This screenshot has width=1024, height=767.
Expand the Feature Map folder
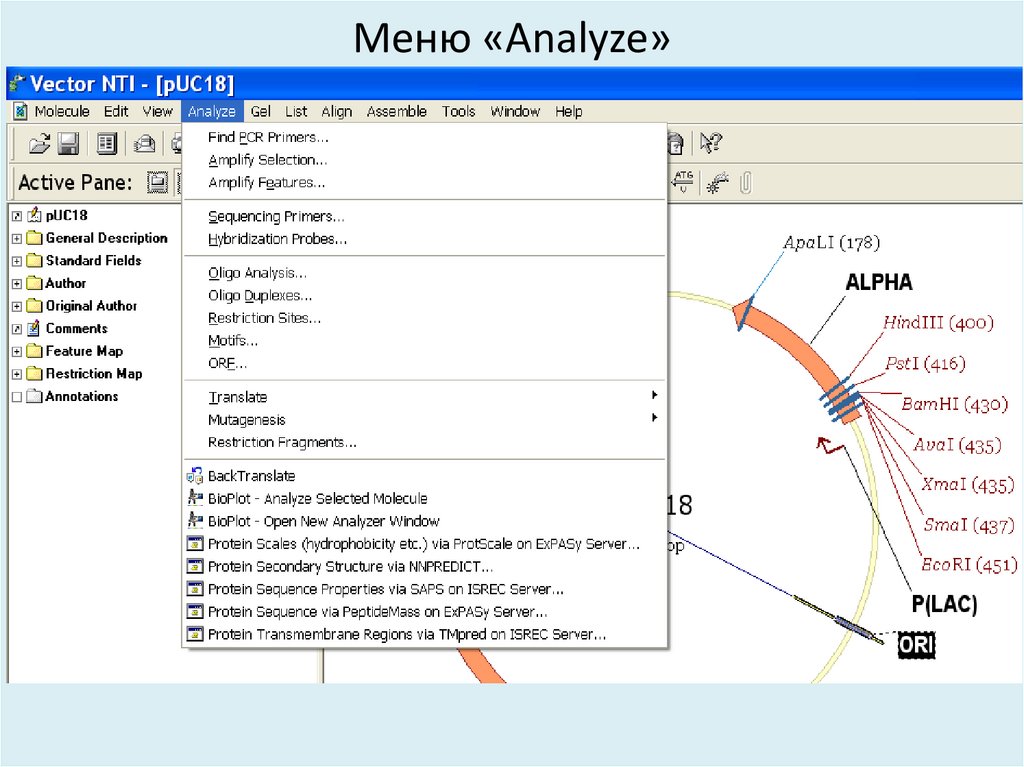point(16,351)
